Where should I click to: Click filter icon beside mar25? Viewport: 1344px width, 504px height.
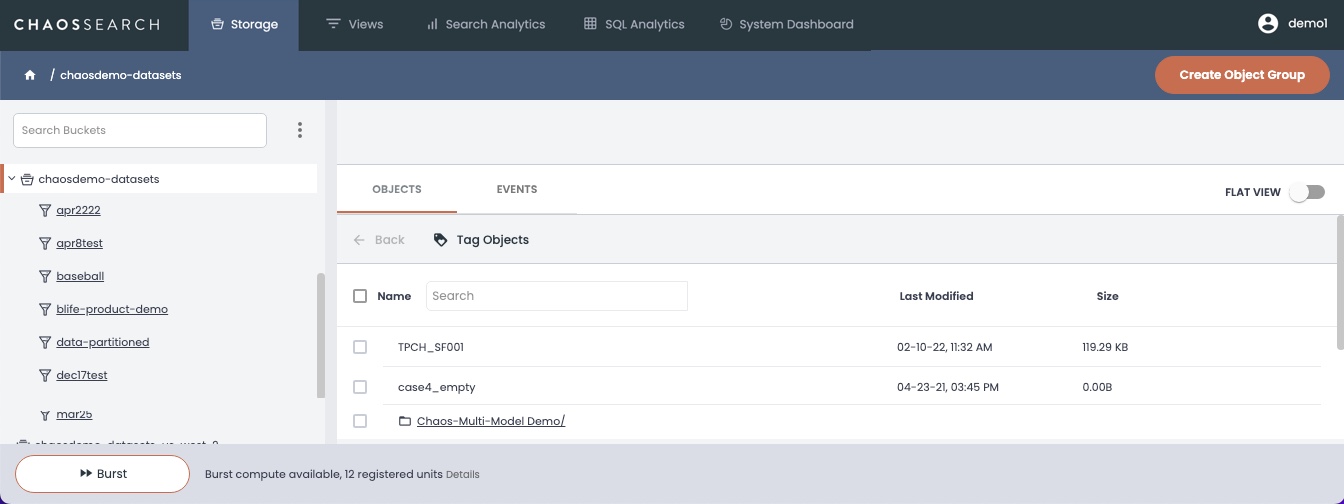coord(45,414)
